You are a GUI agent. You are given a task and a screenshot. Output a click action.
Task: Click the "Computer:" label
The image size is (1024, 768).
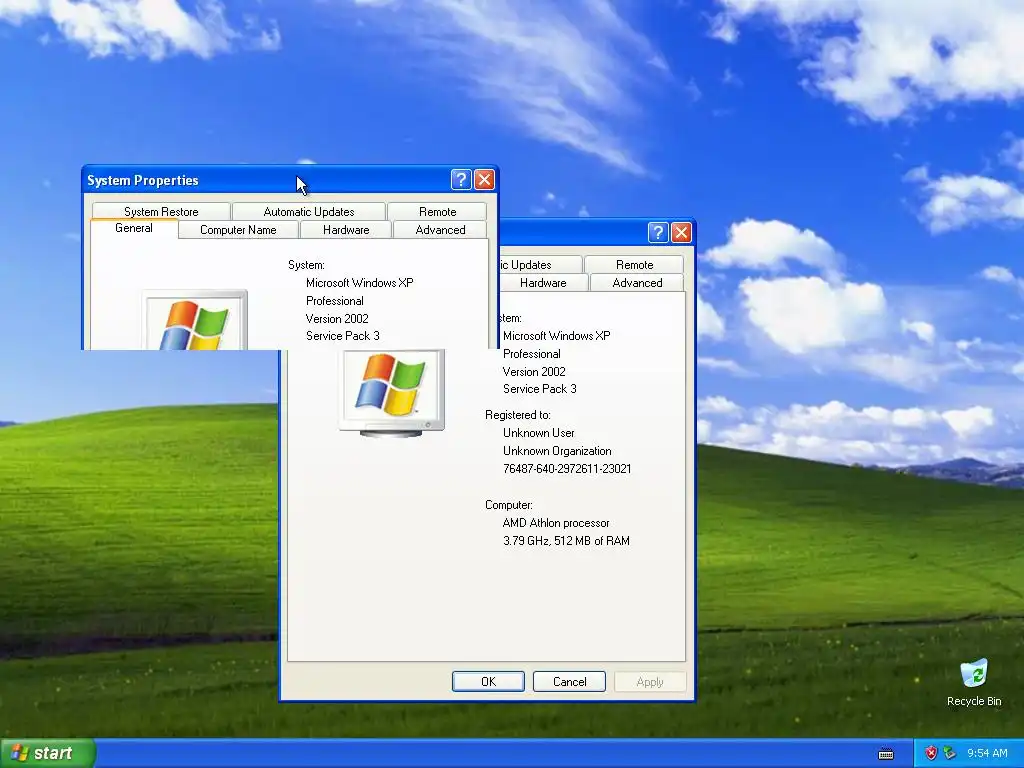coord(509,505)
